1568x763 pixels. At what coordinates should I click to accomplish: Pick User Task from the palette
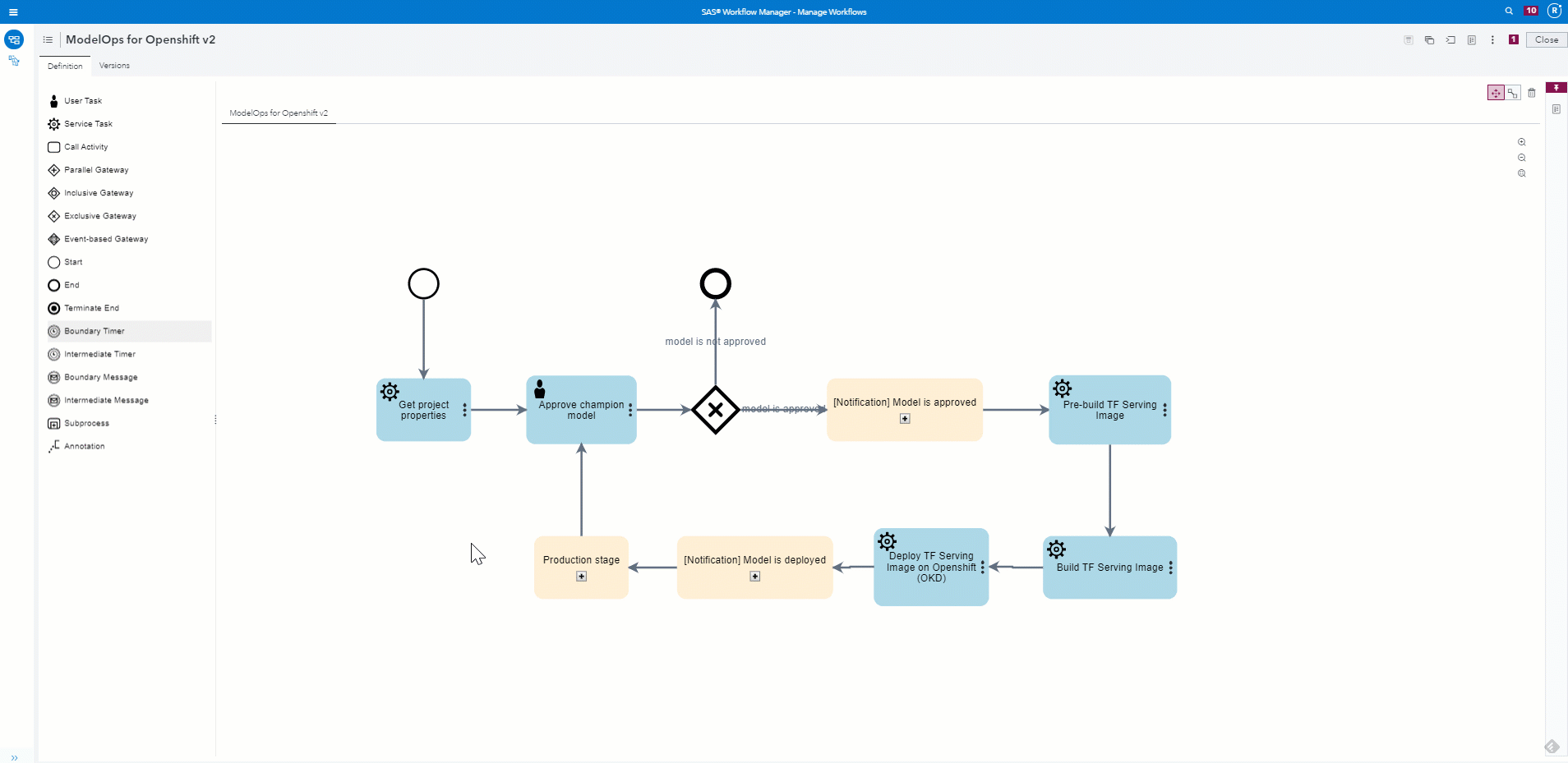tap(129, 101)
